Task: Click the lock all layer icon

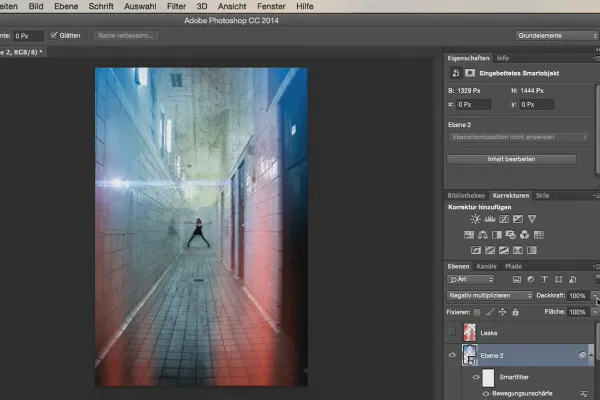Action: pyautogui.click(x=516, y=312)
